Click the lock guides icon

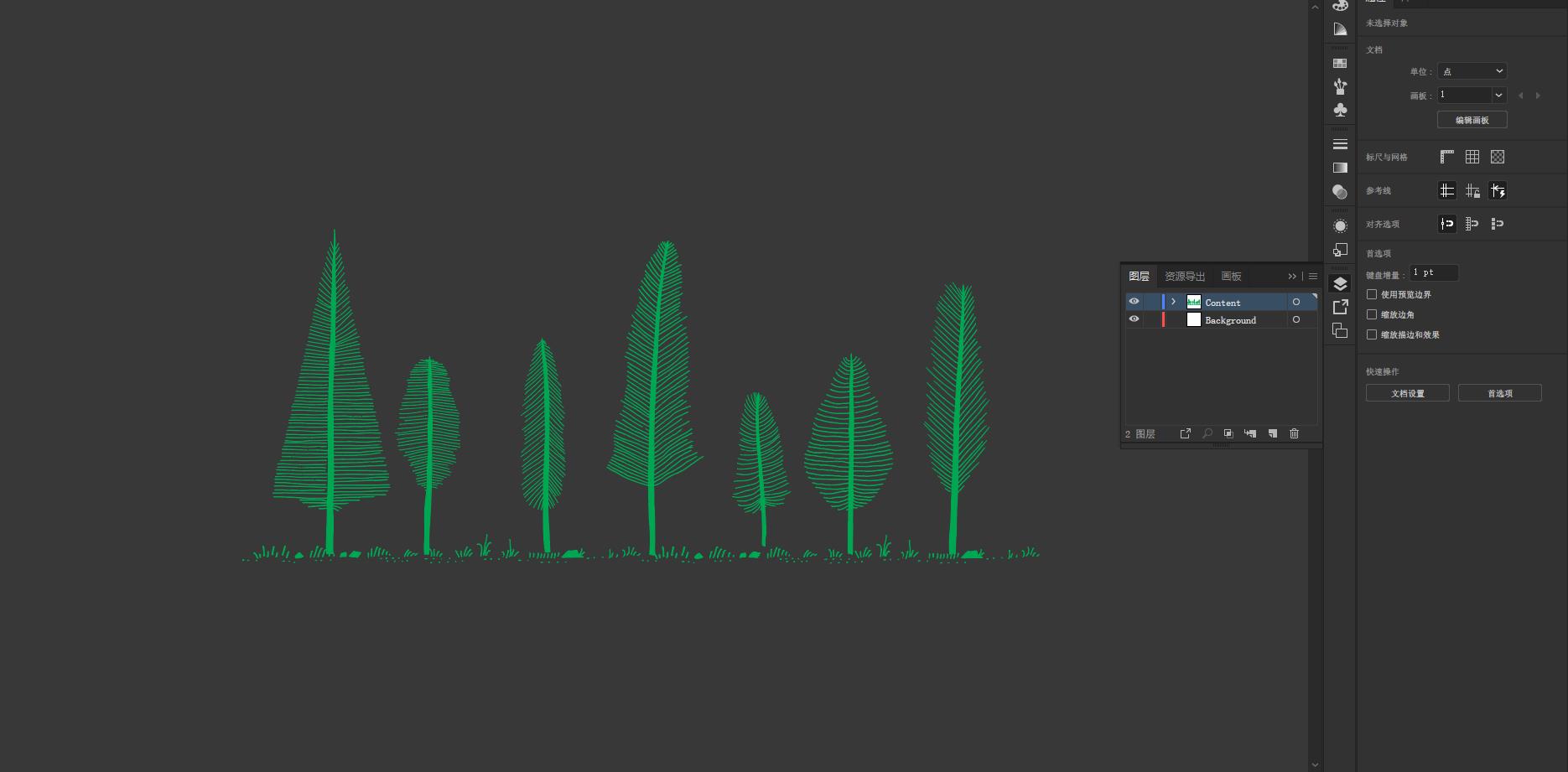(1472, 191)
